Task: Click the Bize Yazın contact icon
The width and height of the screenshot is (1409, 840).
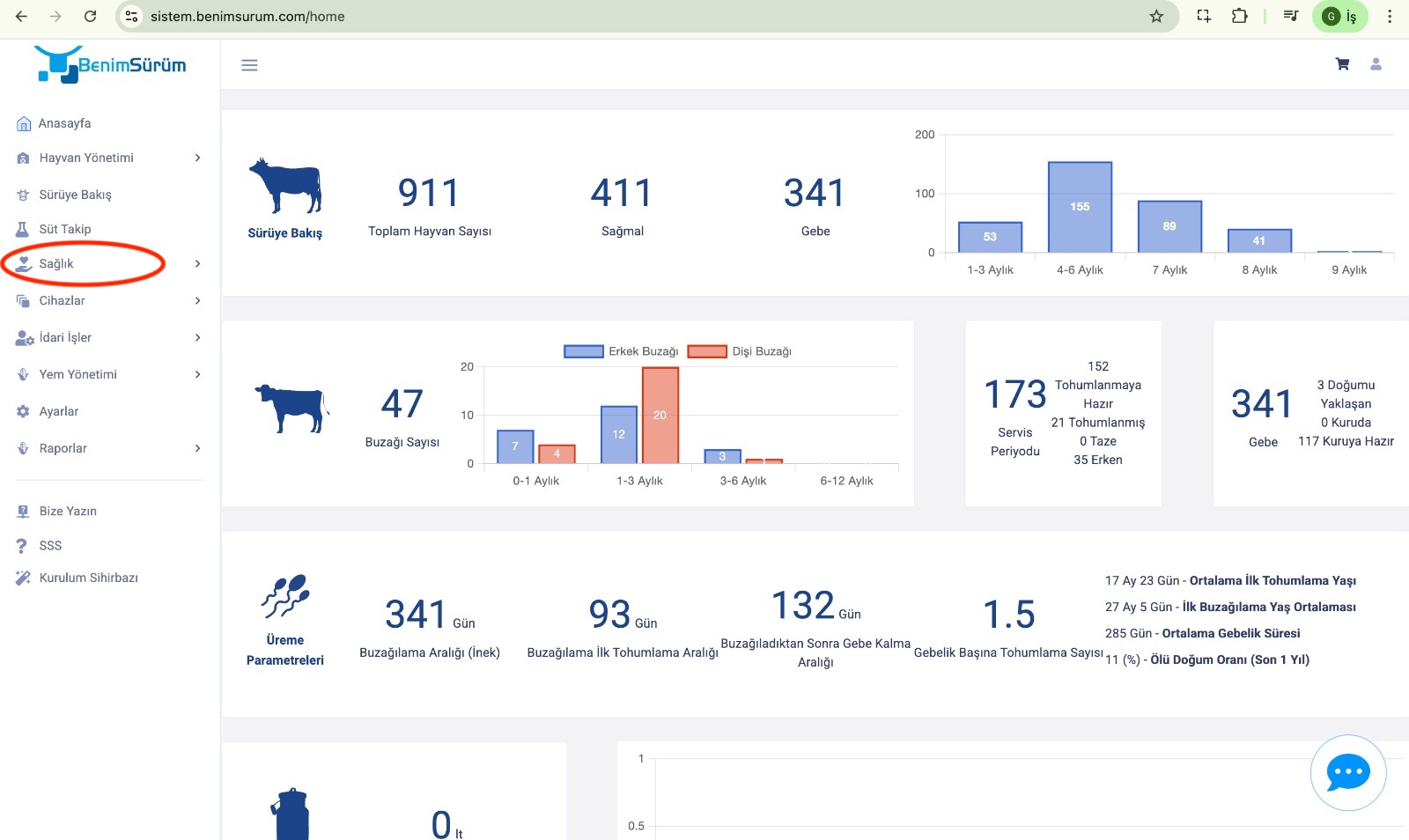Action: click(24, 511)
